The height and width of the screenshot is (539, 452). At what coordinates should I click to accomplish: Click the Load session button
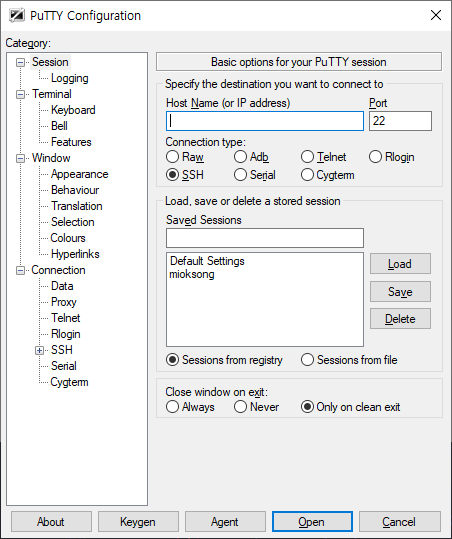[400, 264]
